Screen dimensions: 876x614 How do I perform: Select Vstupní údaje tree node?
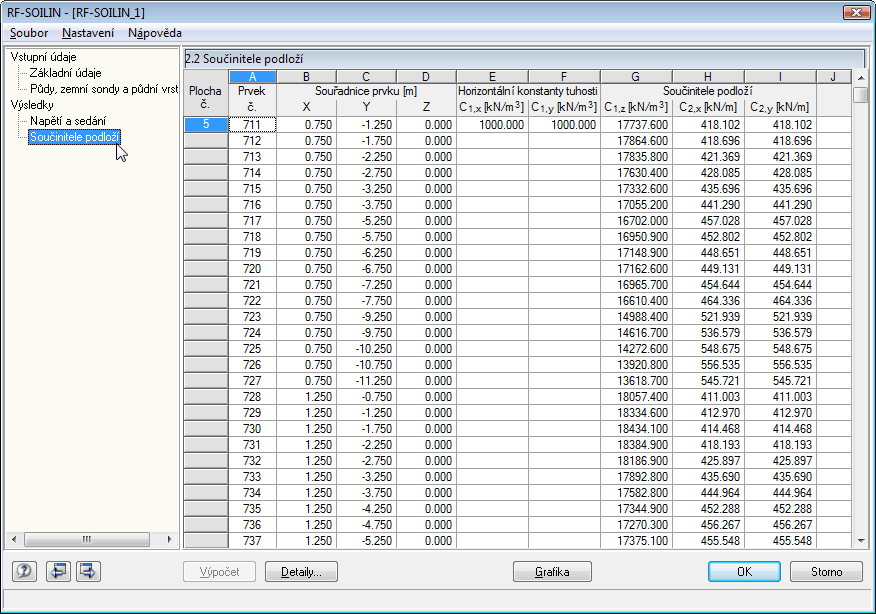click(44, 57)
